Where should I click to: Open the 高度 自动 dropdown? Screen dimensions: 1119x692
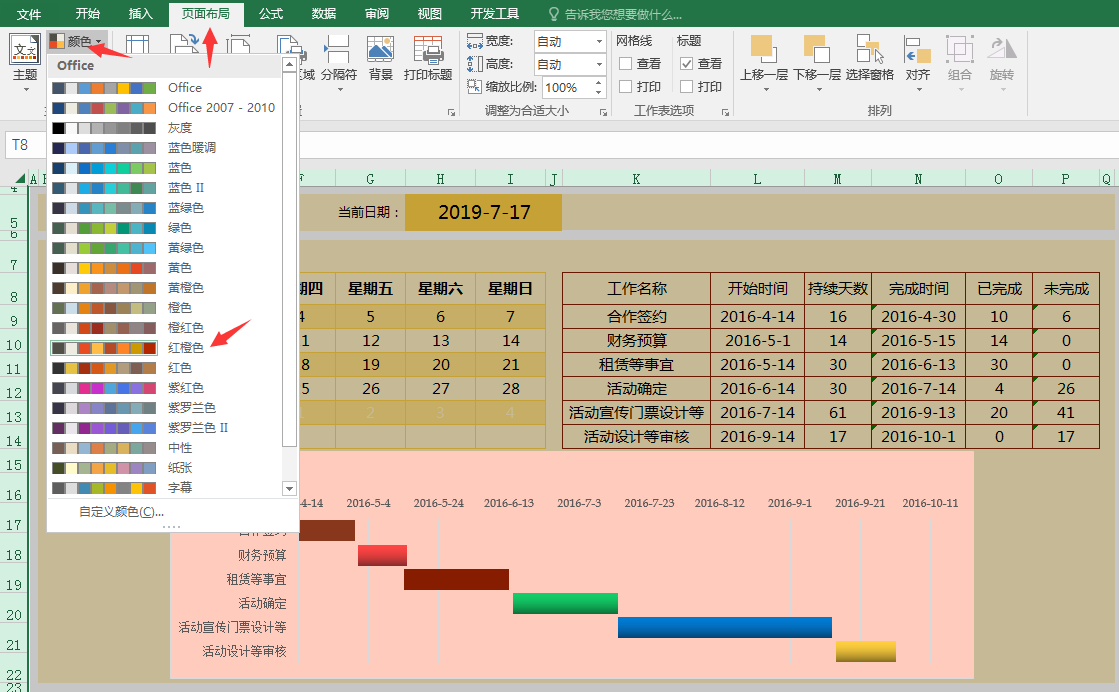pos(599,65)
